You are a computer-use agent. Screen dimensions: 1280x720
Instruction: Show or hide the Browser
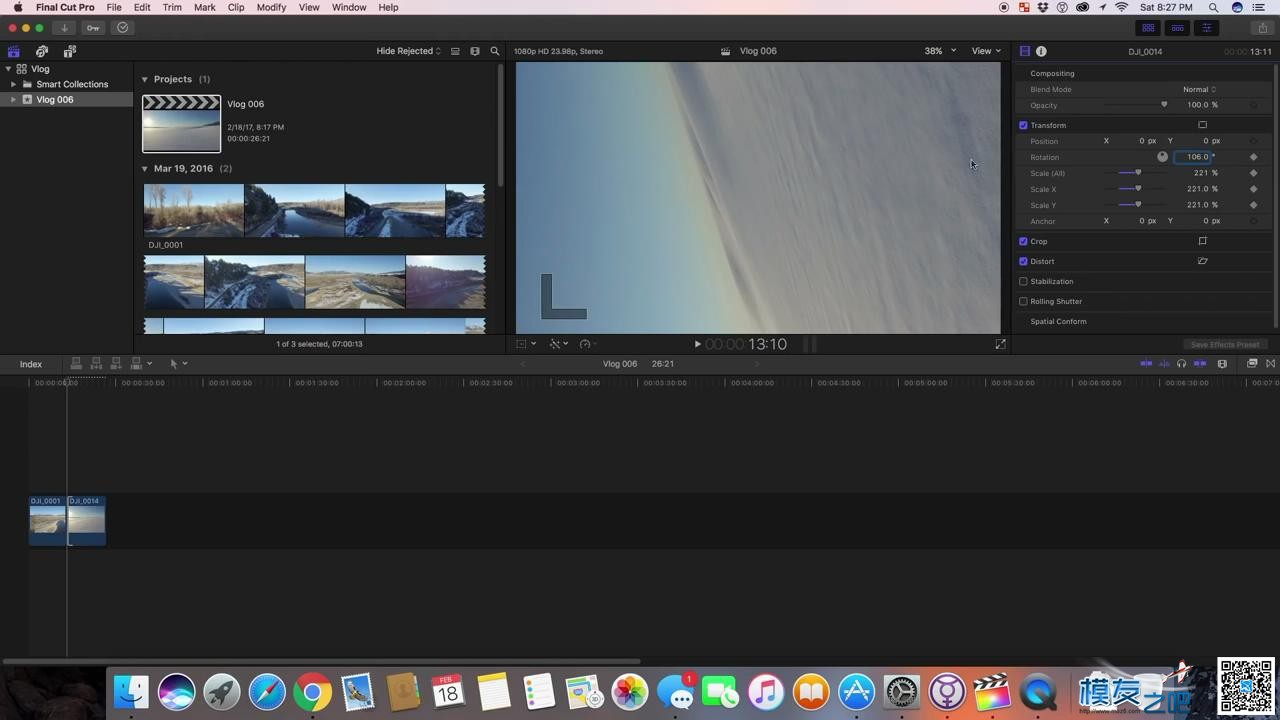[1148, 28]
